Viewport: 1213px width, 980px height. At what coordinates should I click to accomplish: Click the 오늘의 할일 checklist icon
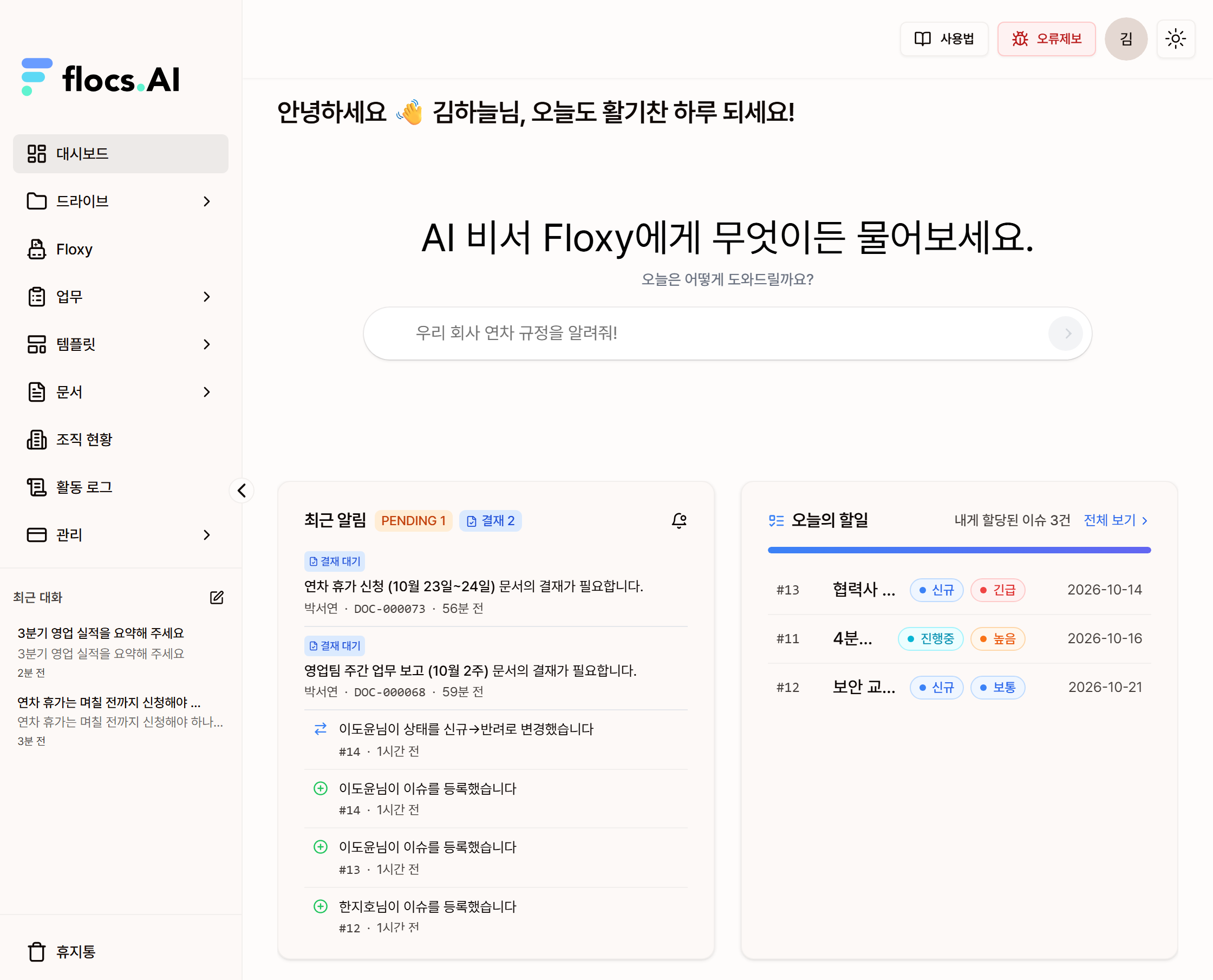pyautogui.click(x=776, y=520)
